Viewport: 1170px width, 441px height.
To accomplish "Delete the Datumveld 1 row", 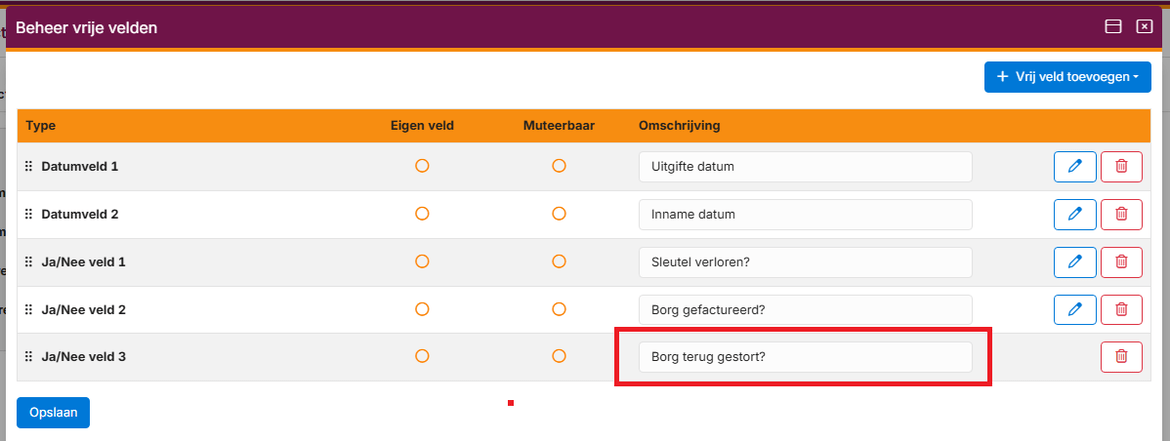I will click(1121, 166).
